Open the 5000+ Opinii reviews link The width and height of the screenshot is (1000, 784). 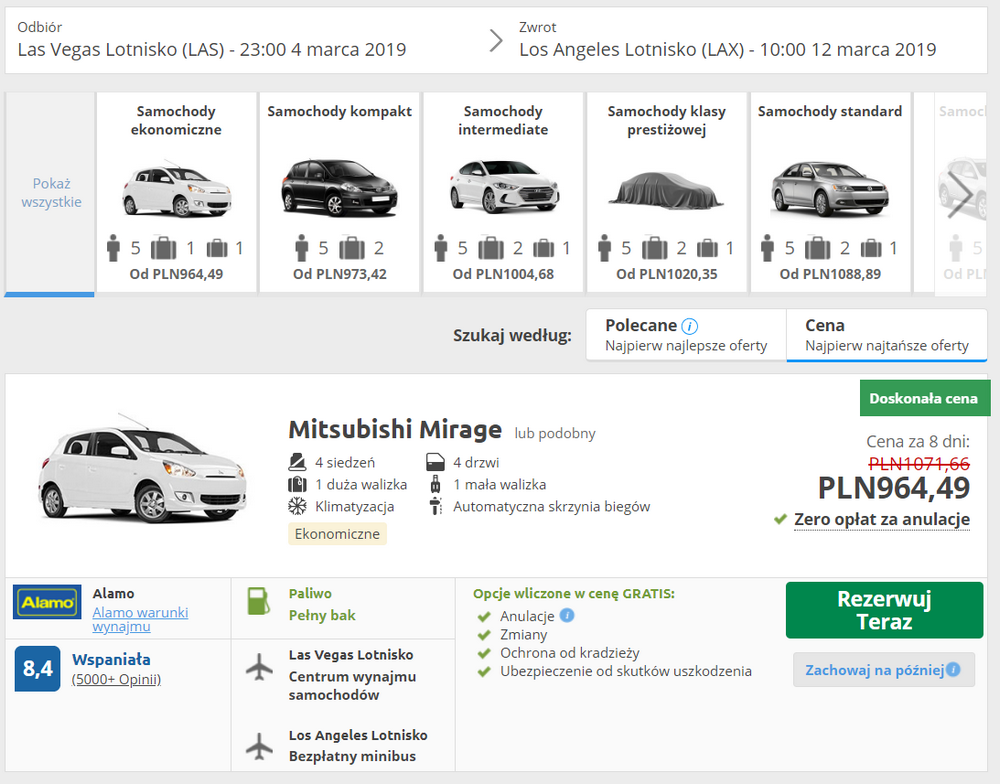point(116,679)
